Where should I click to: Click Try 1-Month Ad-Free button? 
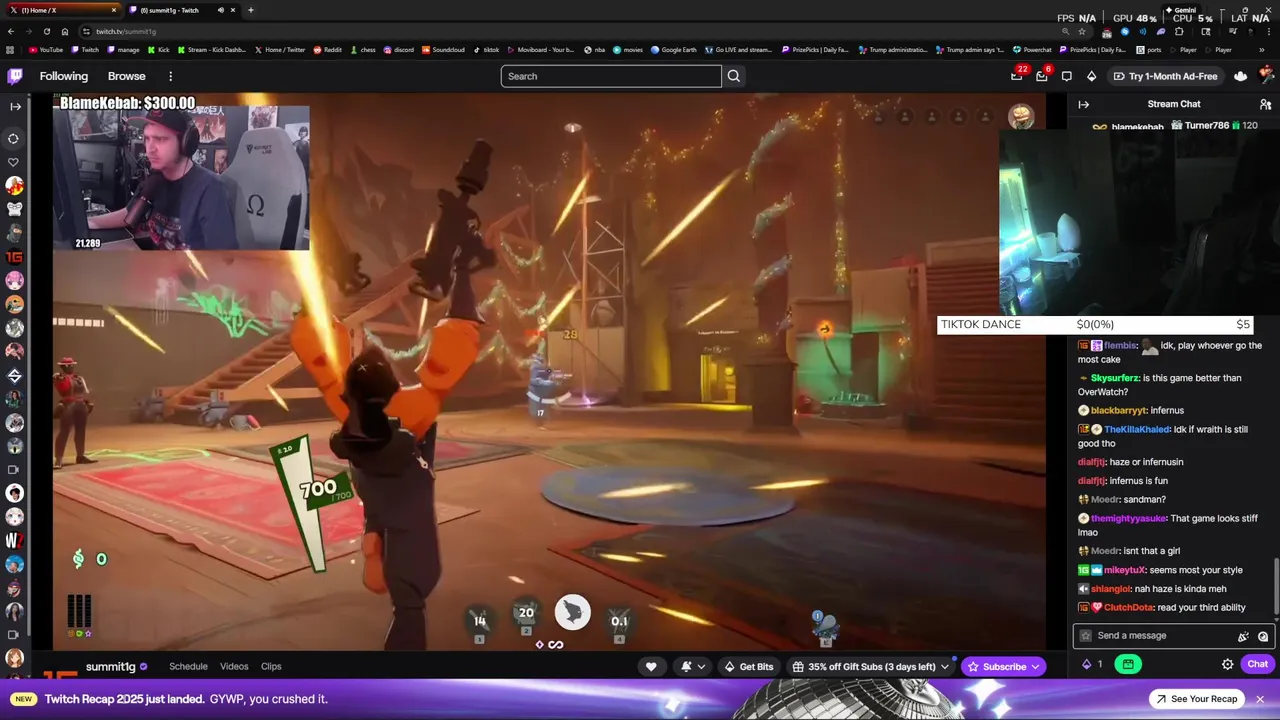coord(1164,76)
